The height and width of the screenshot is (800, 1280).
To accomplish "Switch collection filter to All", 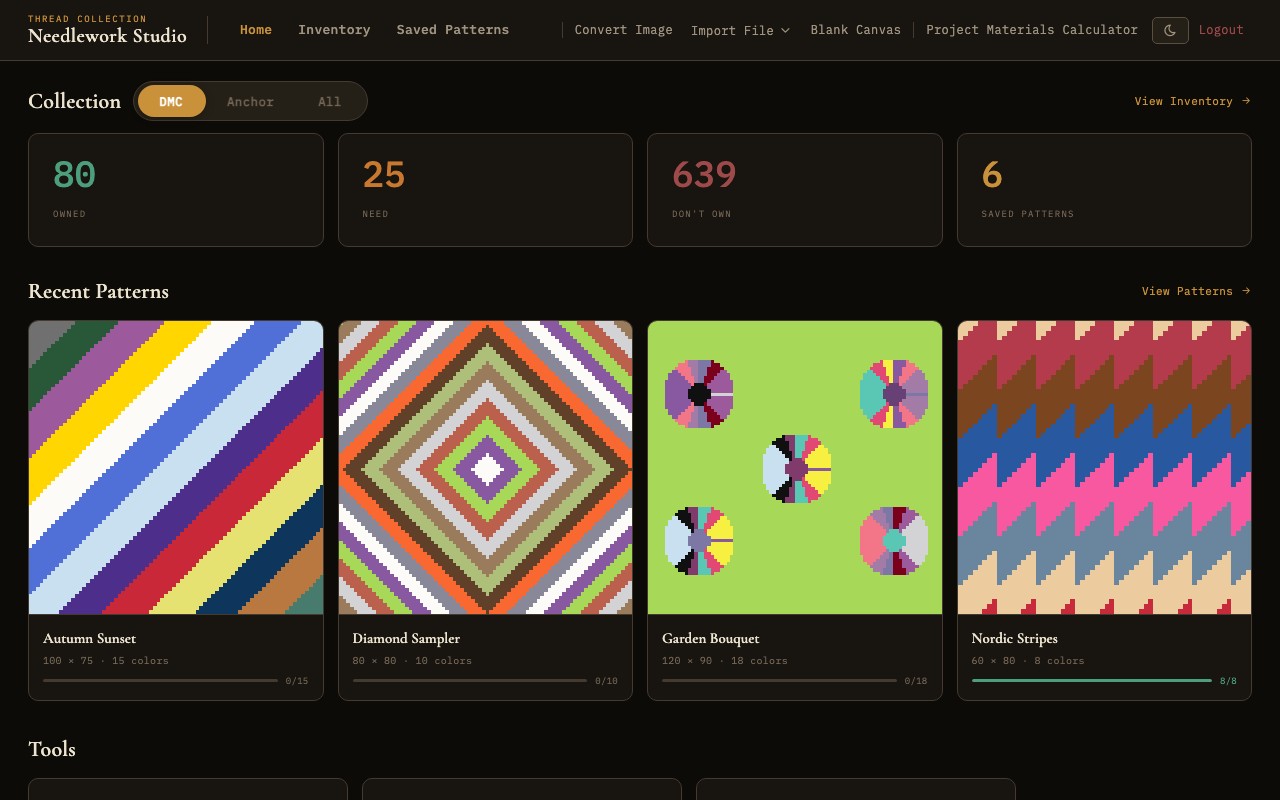I will point(329,101).
